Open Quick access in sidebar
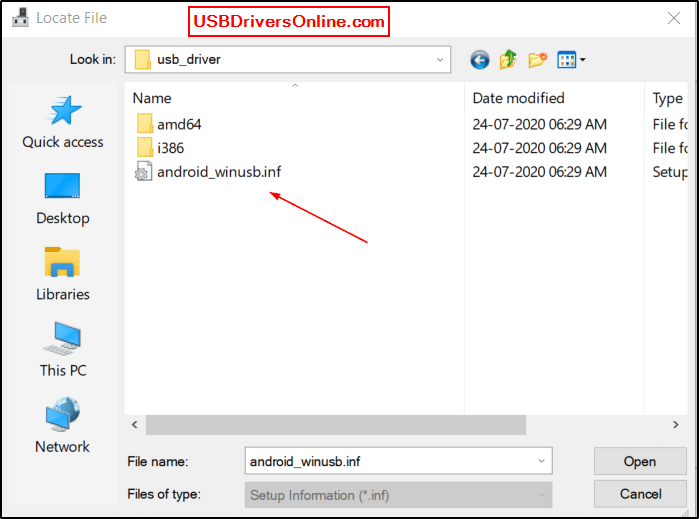Viewport: 699px width, 519px height. 62,122
